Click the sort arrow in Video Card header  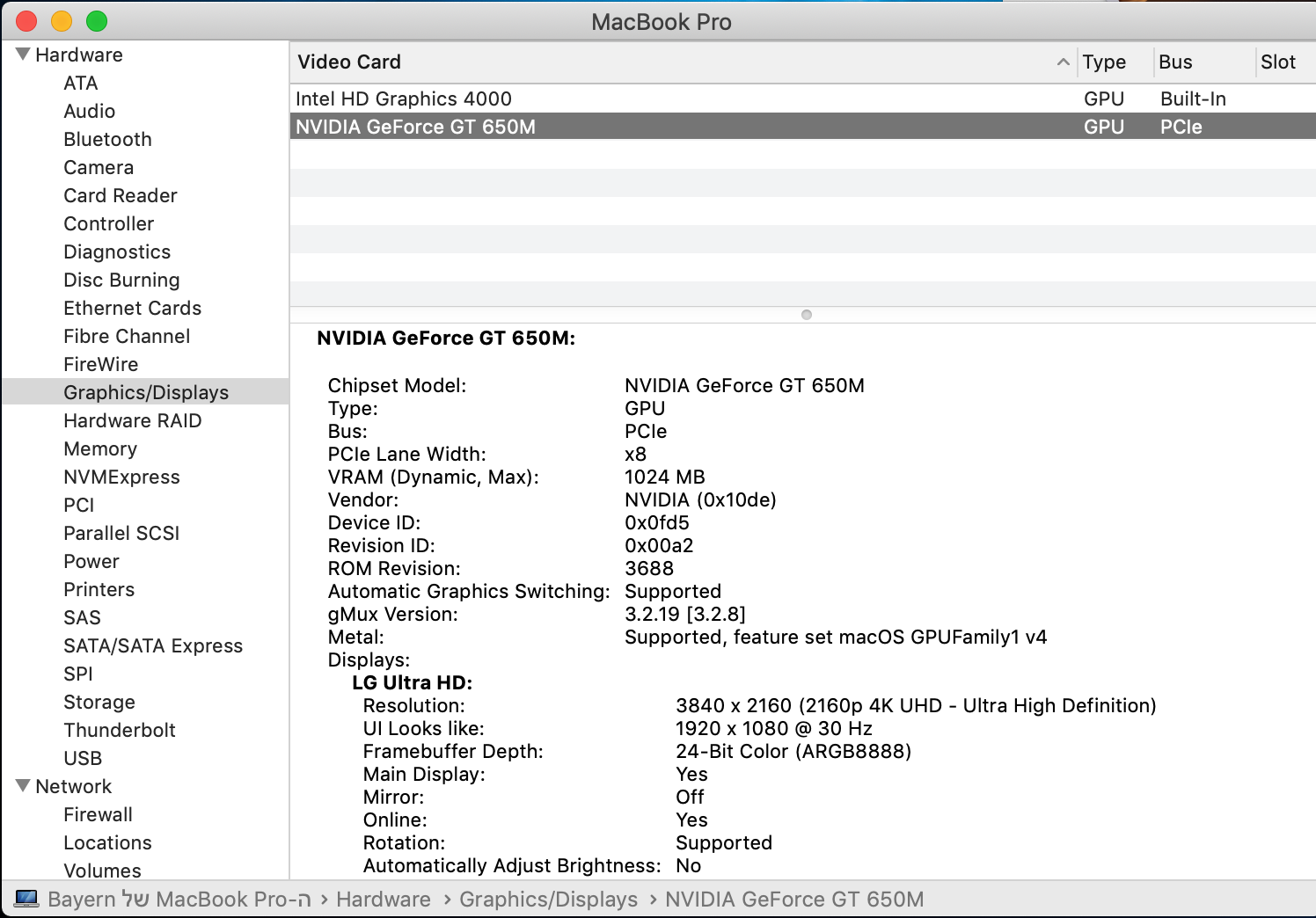pyautogui.click(x=1063, y=62)
